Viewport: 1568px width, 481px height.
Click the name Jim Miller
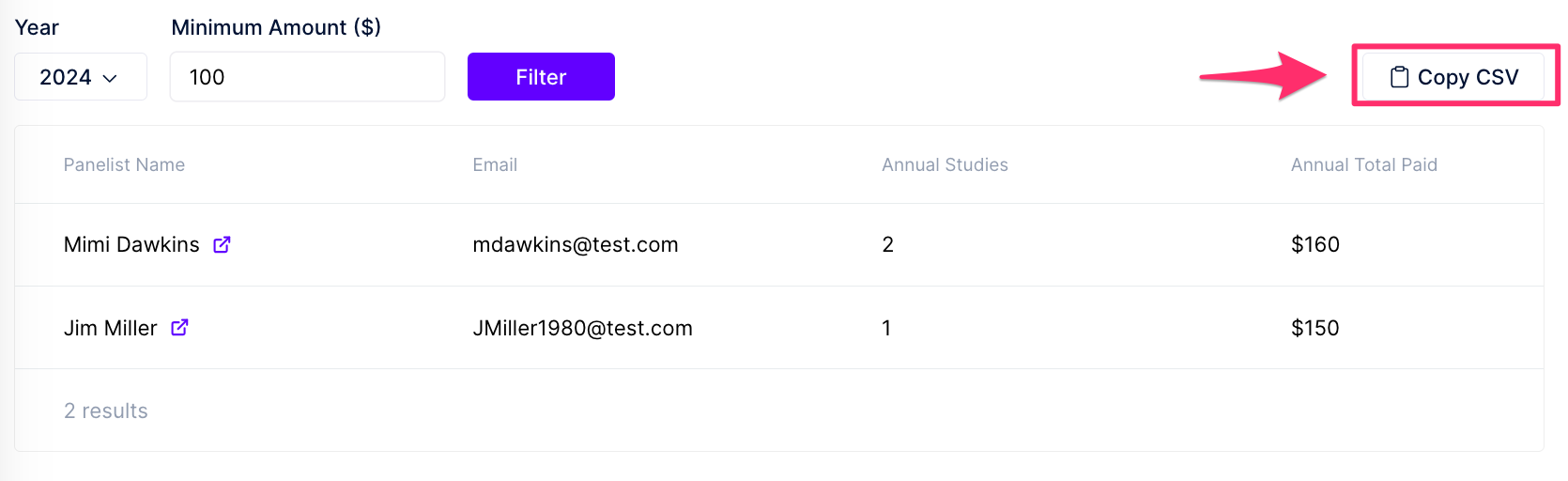coord(110,328)
